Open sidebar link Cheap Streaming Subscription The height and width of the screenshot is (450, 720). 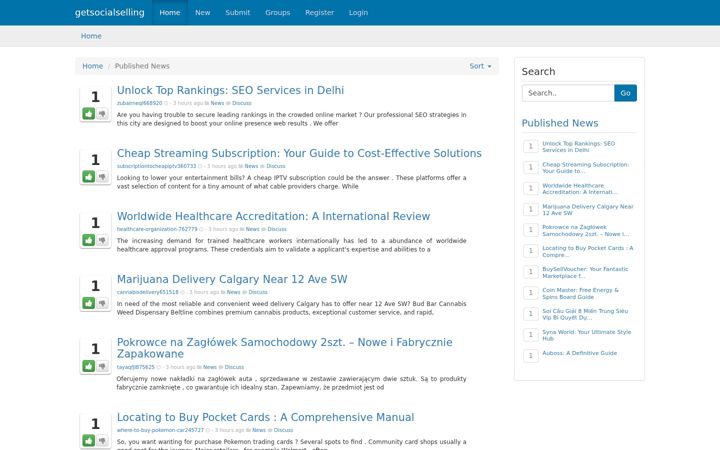tap(585, 168)
